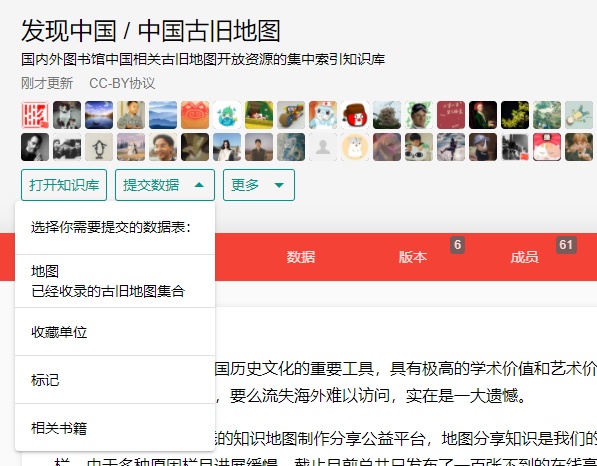Select the woman in white dress avatar

(227, 147)
